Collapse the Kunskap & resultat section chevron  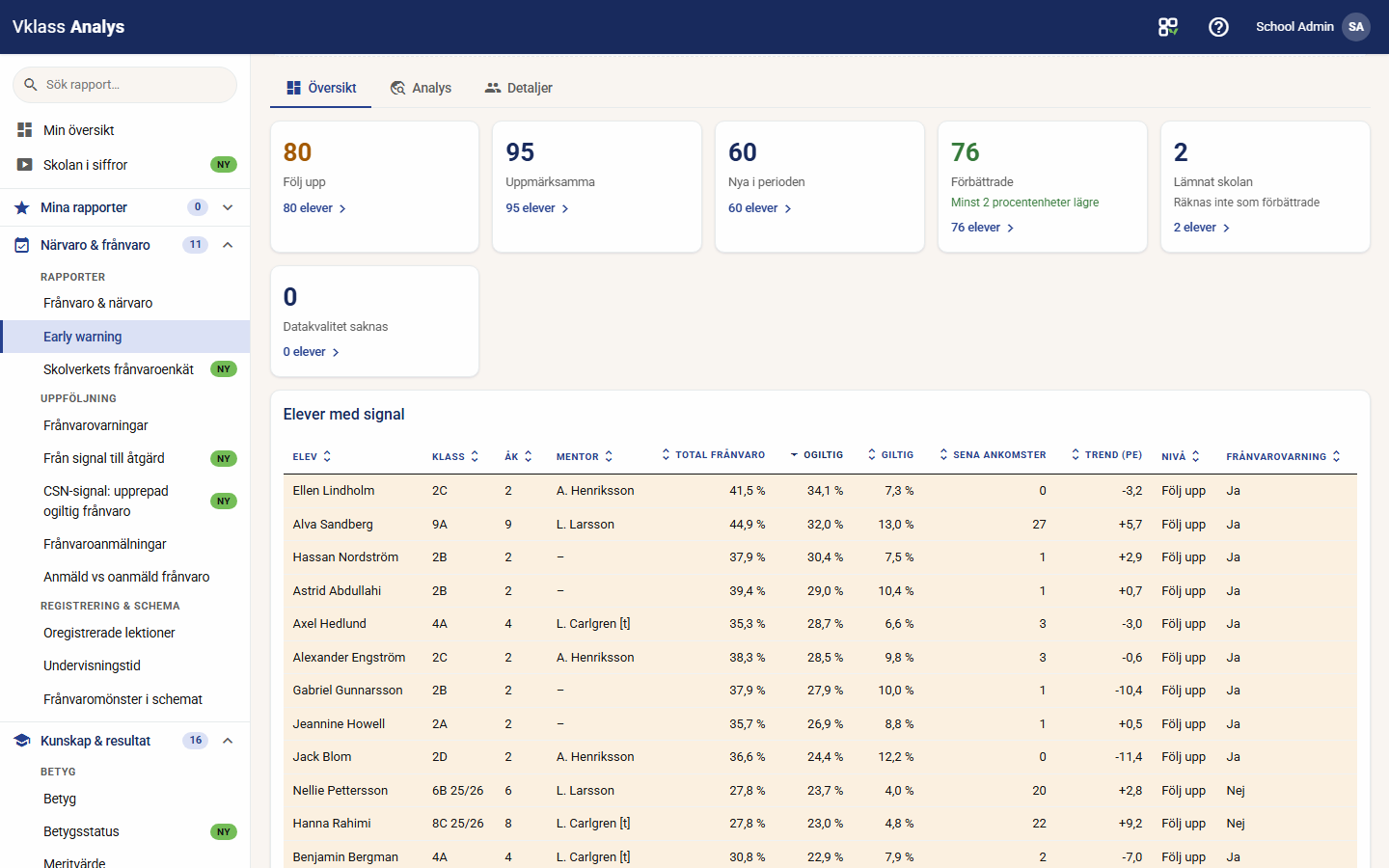(228, 741)
